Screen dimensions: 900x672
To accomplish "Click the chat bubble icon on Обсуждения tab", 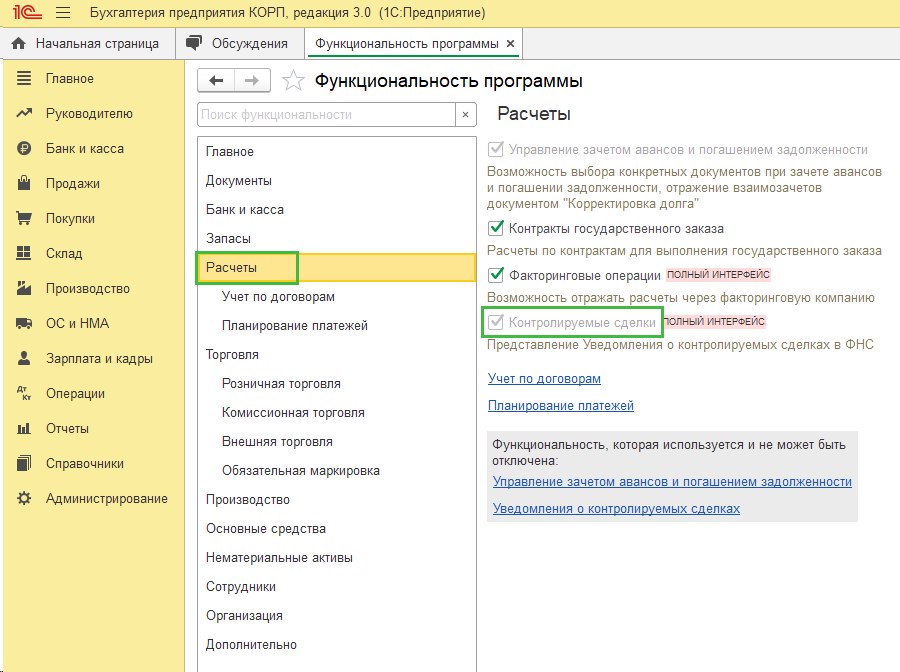I will [194, 43].
